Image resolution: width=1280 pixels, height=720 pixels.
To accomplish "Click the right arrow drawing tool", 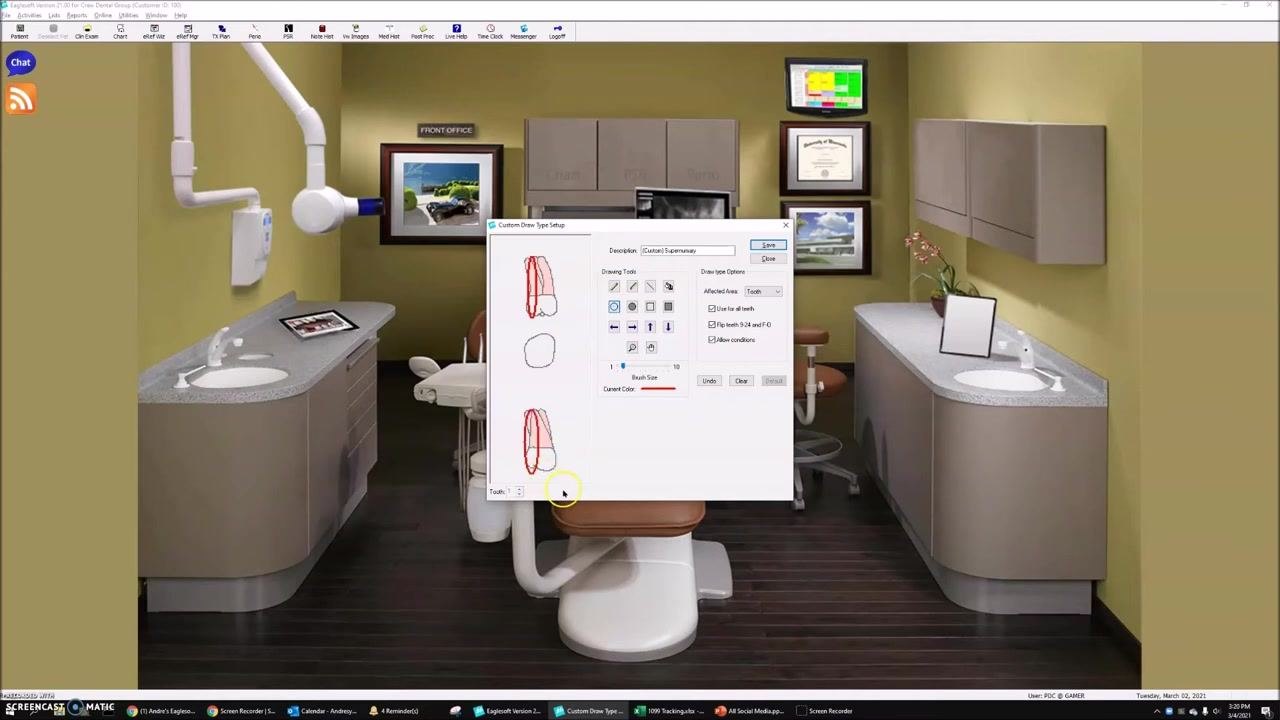I will pyautogui.click(x=632, y=327).
